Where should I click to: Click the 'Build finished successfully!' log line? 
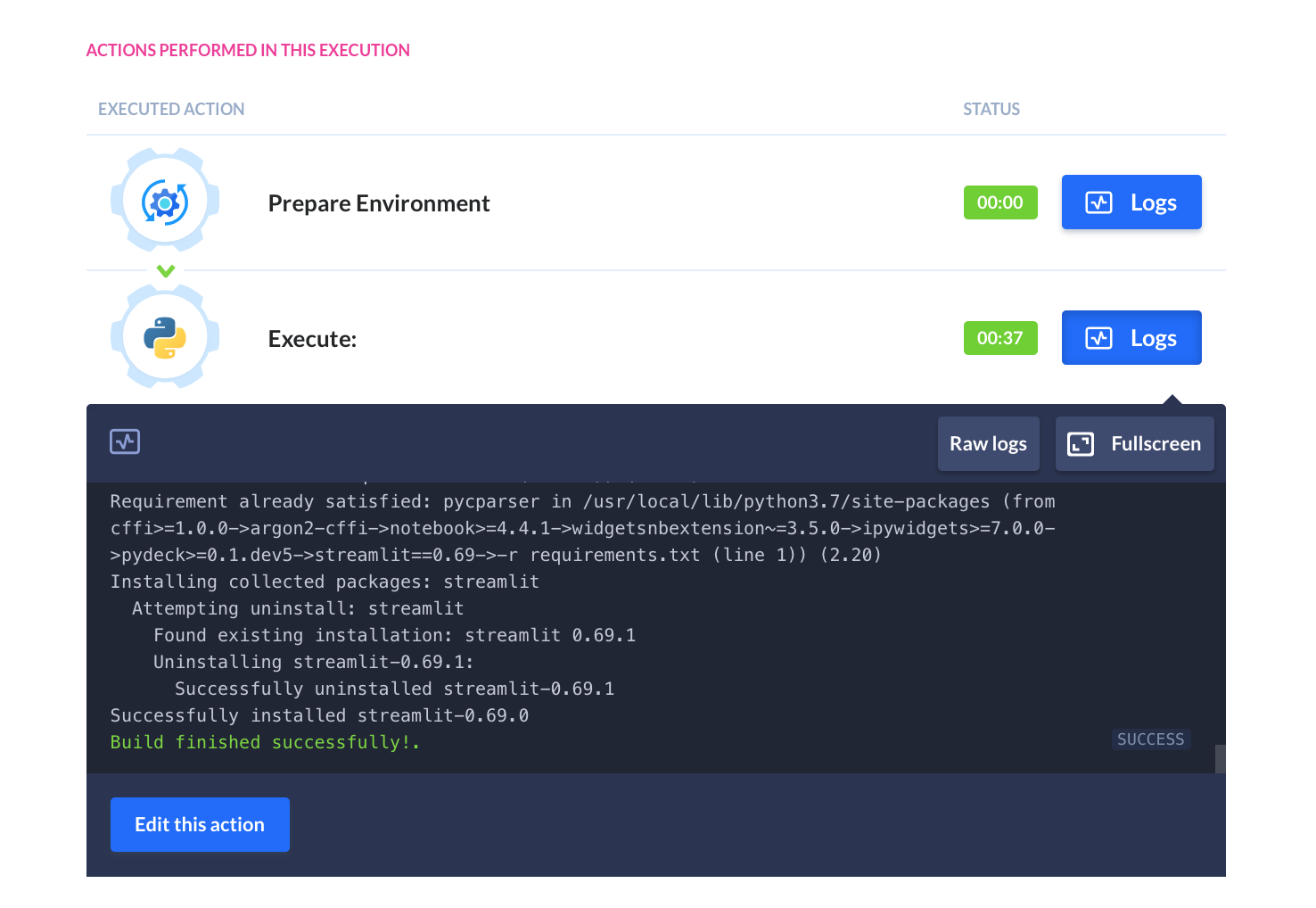point(265,742)
